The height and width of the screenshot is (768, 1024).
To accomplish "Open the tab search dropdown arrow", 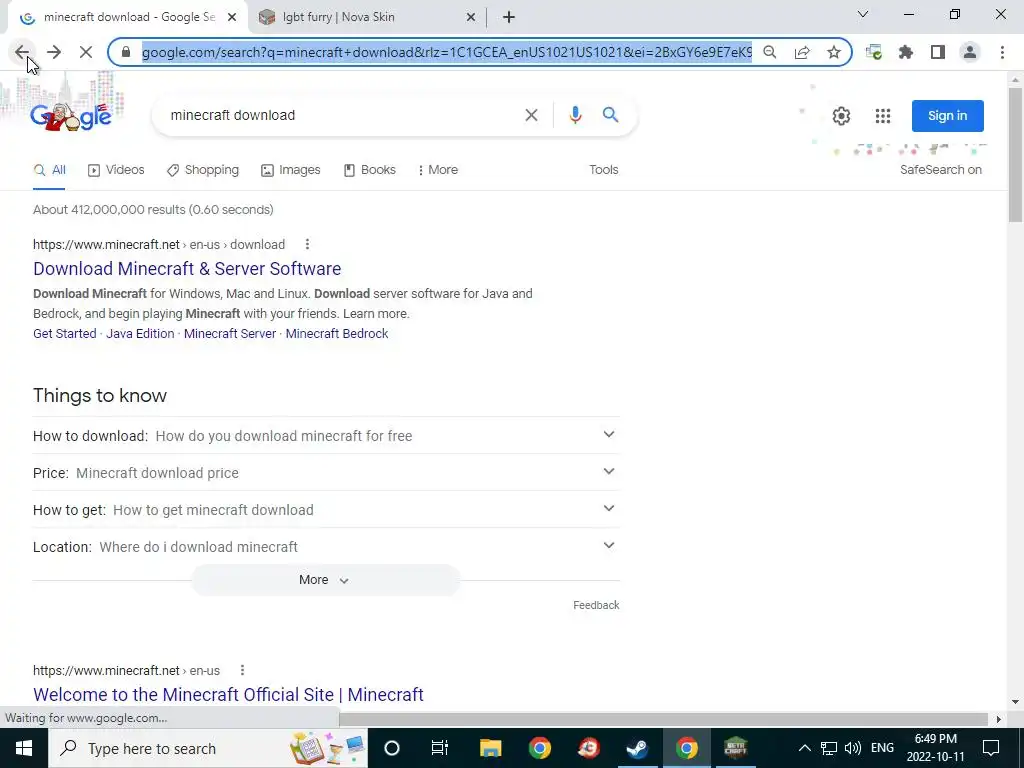I will [x=863, y=14].
